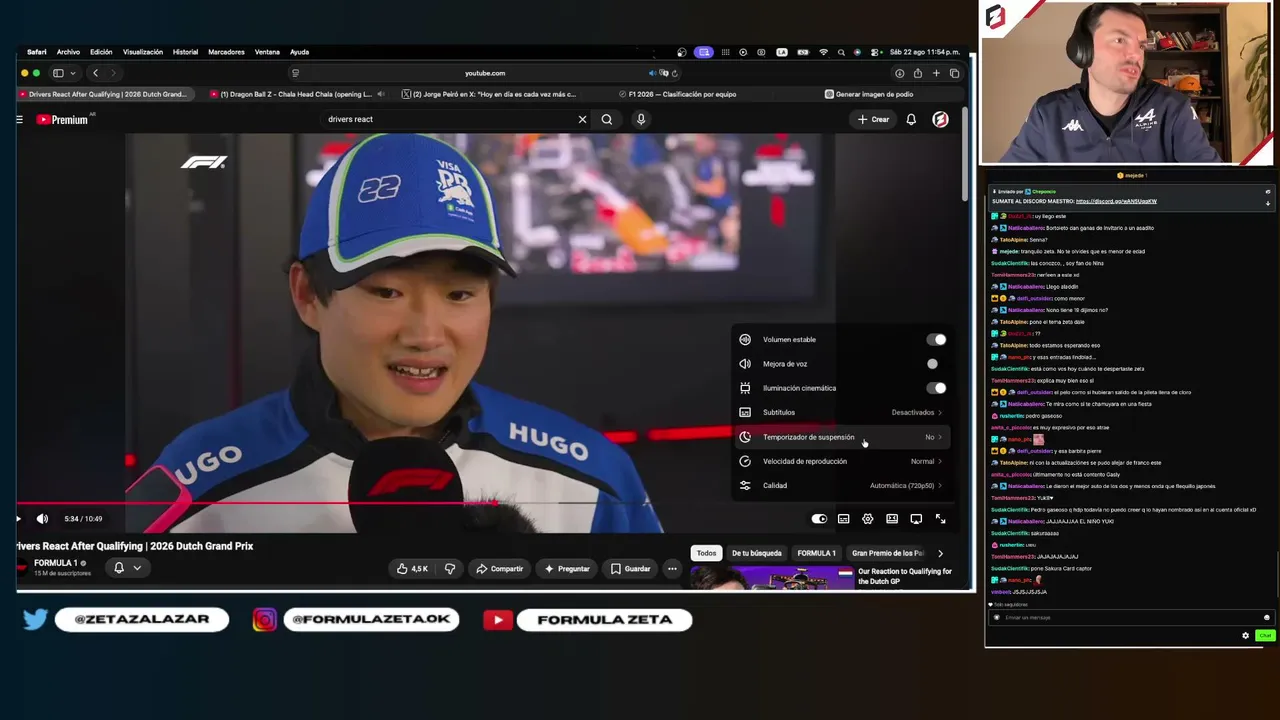Image resolution: width=1280 pixels, height=720 pixels.
Task: Show Safari downloads icon
Action: pos(899,73)
